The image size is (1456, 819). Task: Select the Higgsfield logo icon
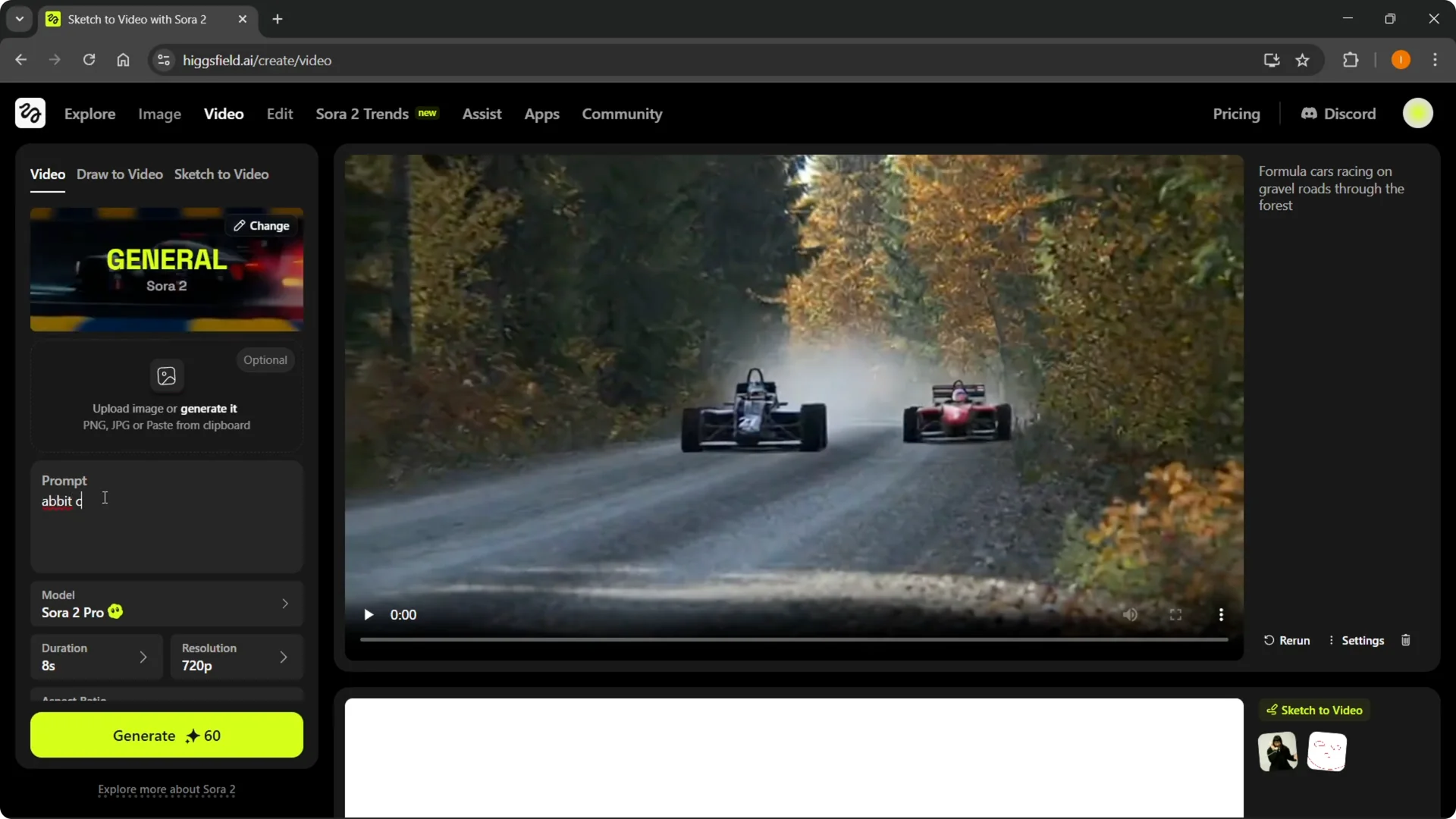[x=29, y=113]
